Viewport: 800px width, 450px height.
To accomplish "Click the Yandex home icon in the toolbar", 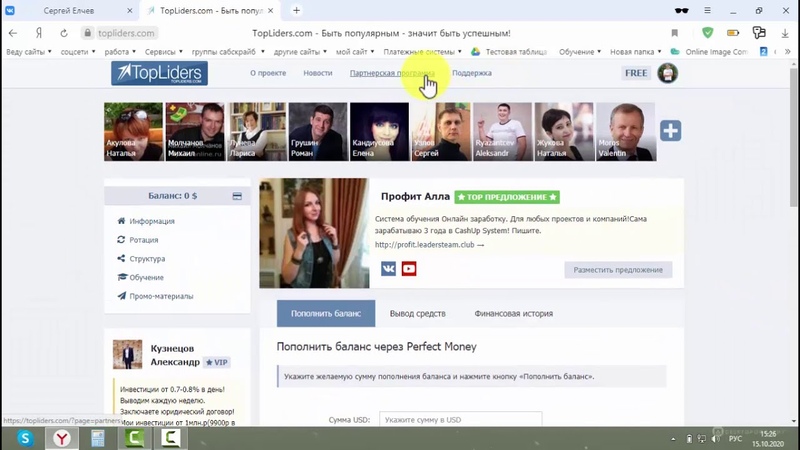I will (x=39, y=33).
